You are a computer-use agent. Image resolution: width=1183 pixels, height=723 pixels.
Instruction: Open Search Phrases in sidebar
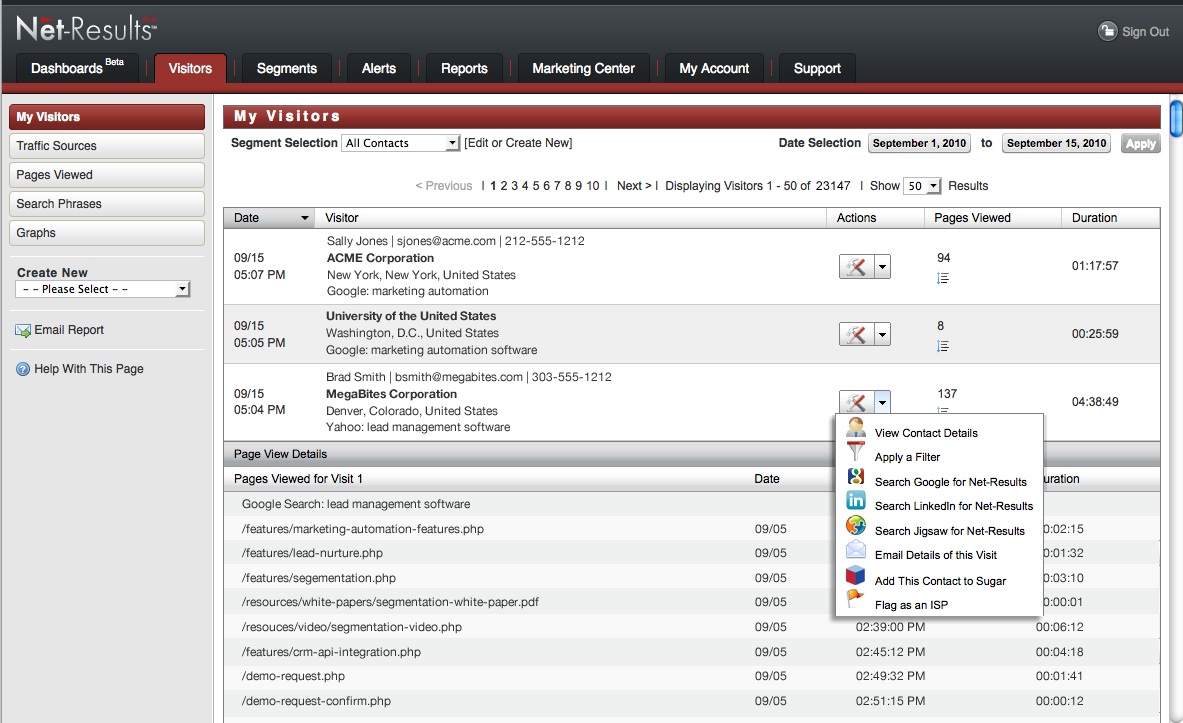(x=106, y=204)
